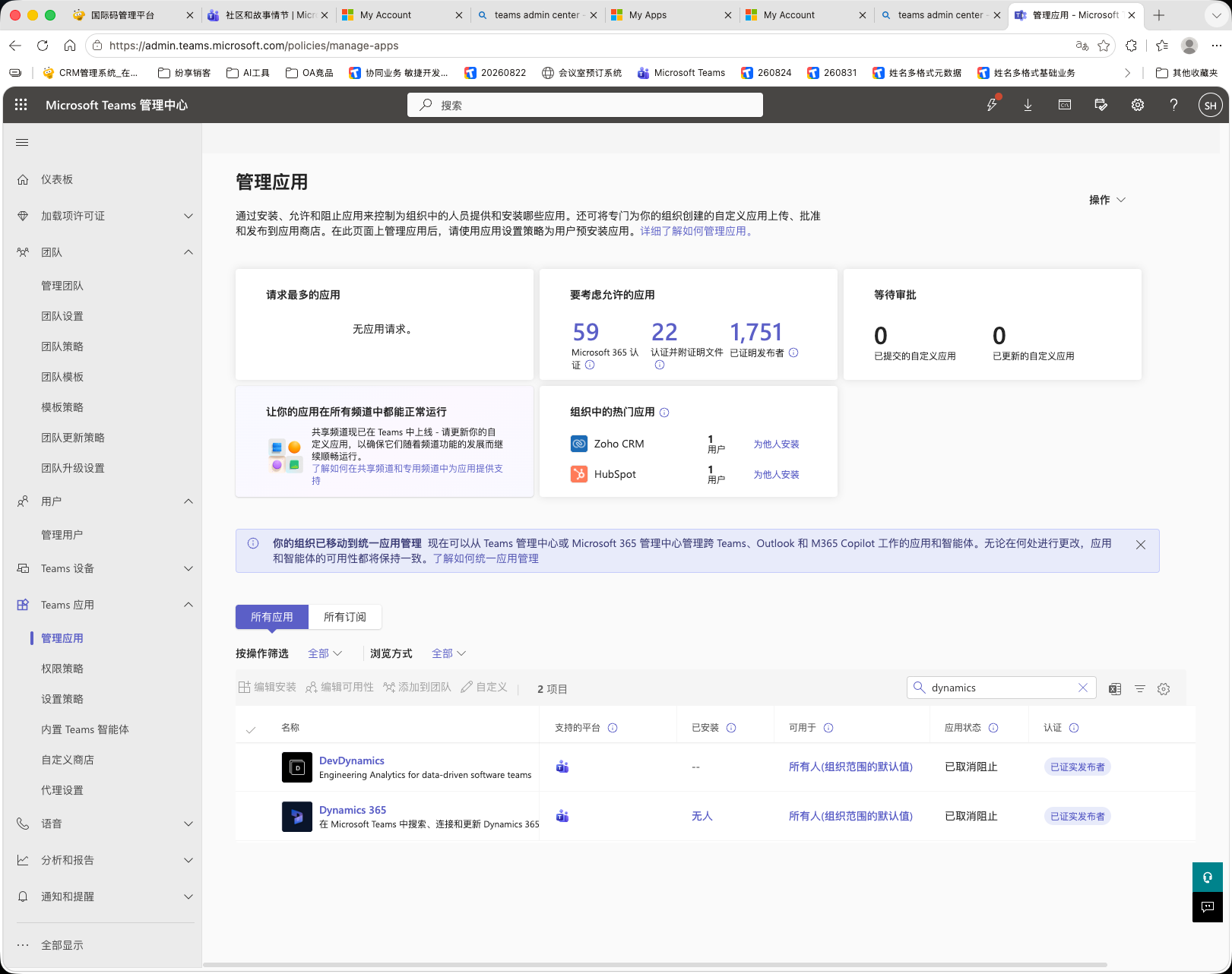1232x974 pixels.
Task: Open column settings gear above the table
Action: click(x=1164, y=689)
